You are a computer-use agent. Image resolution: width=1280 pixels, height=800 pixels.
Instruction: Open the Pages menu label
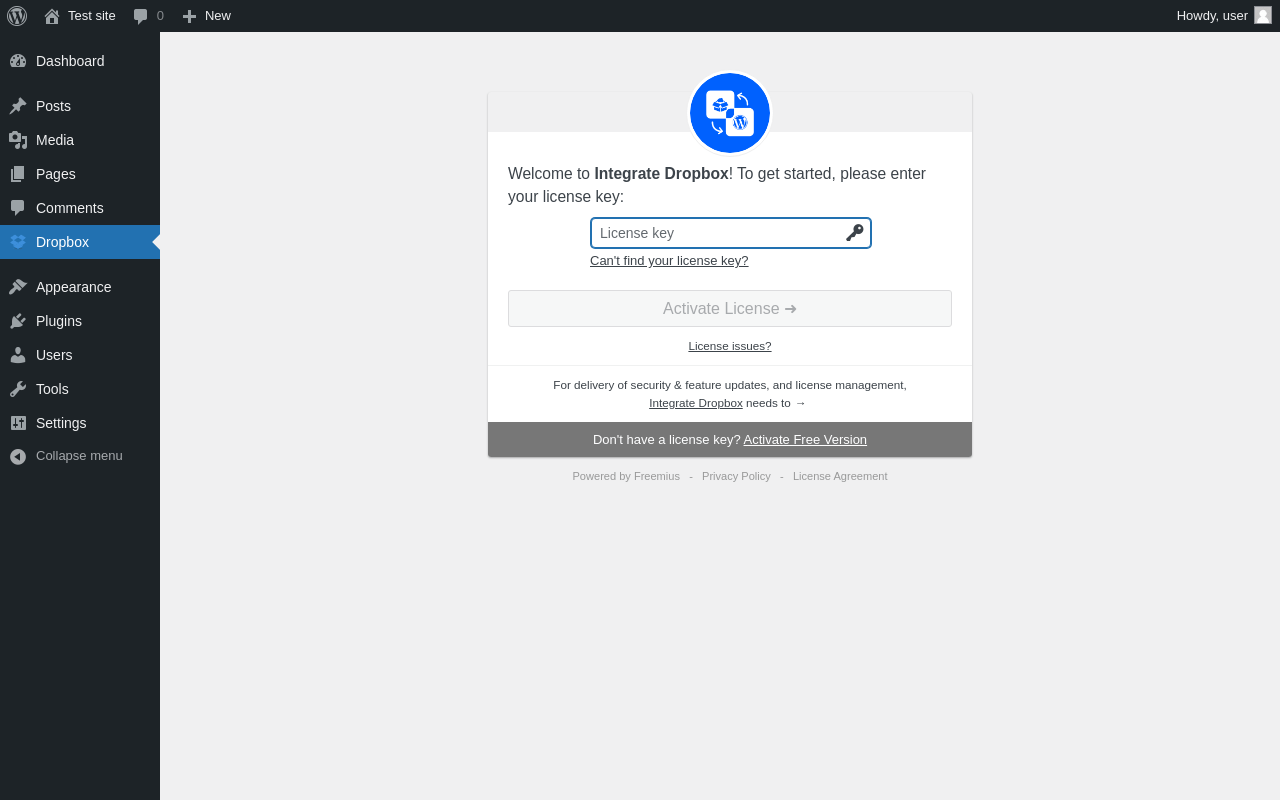(x=56, y=174)
